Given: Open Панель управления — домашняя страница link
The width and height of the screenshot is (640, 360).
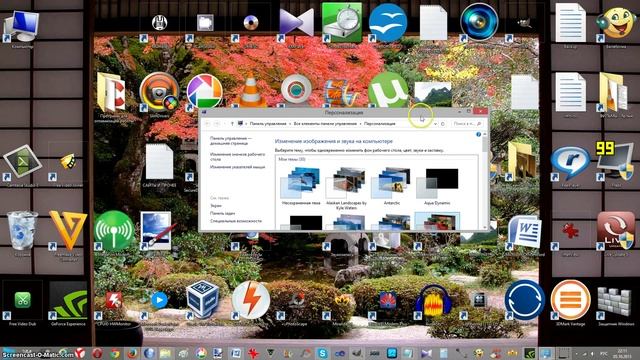Looking at the screenshot, I should pyautogui.click(x=231, y=141).
